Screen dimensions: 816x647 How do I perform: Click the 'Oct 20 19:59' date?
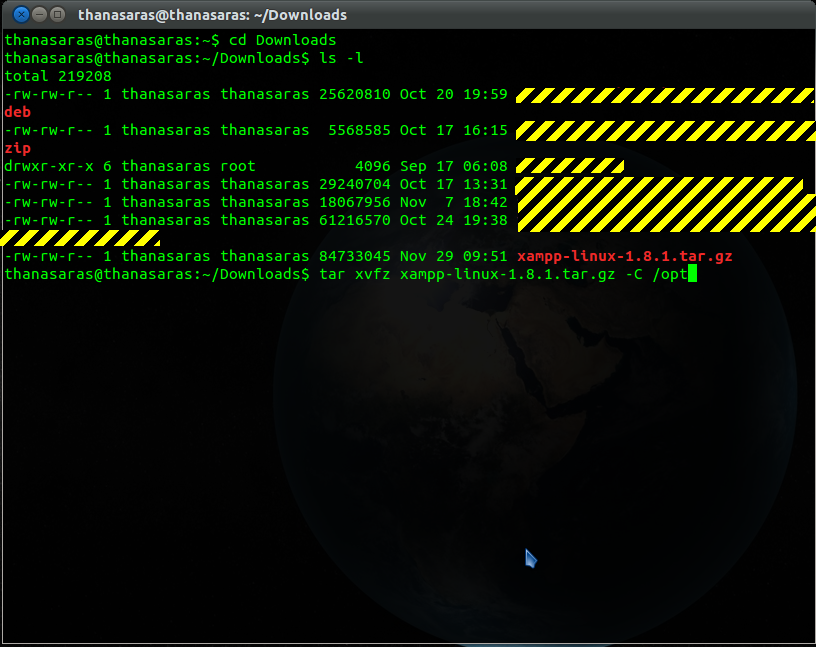(x=453, y=94)
